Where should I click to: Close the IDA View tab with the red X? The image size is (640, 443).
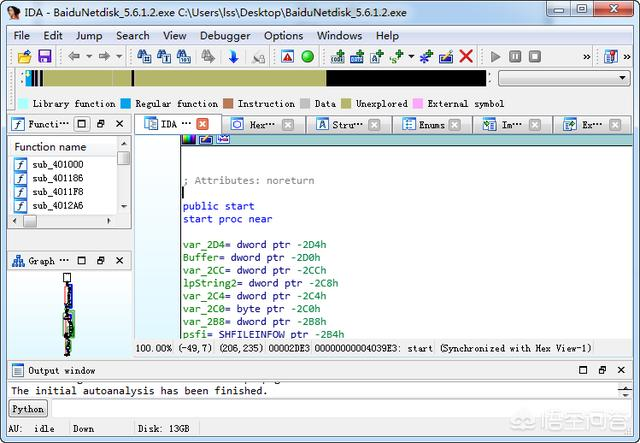202,124
